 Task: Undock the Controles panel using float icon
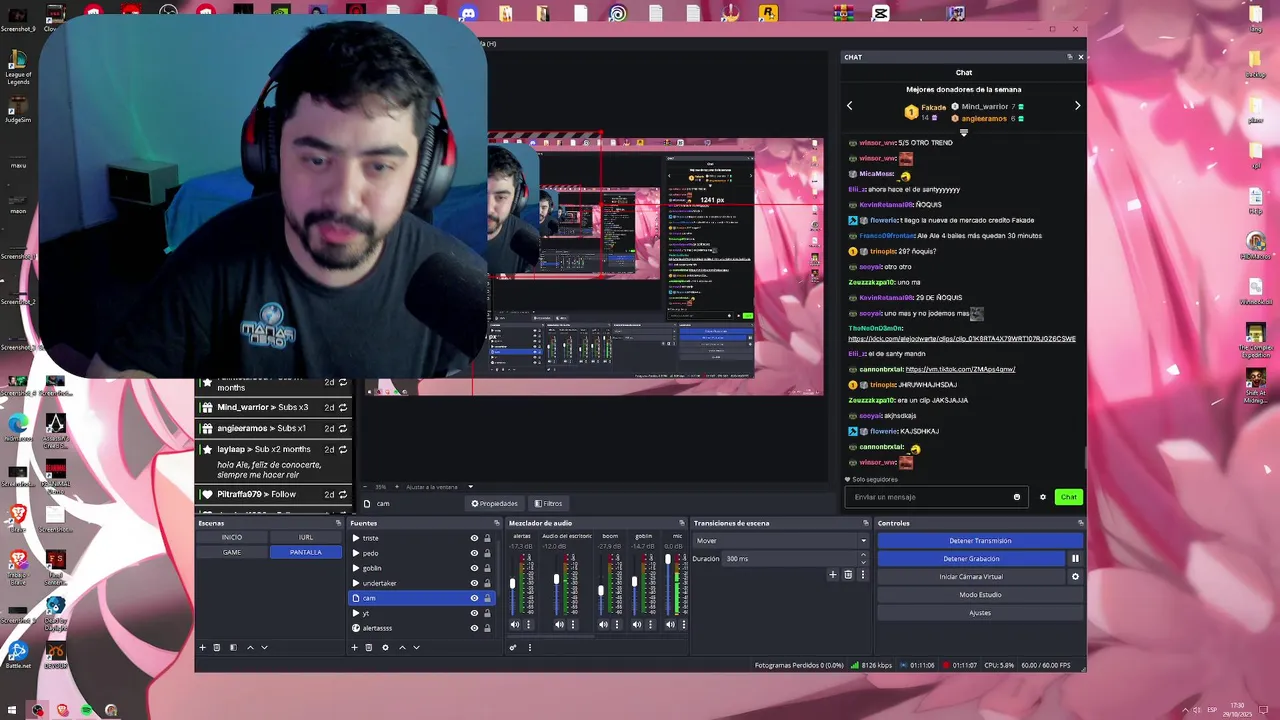[x=1079, y=523]
